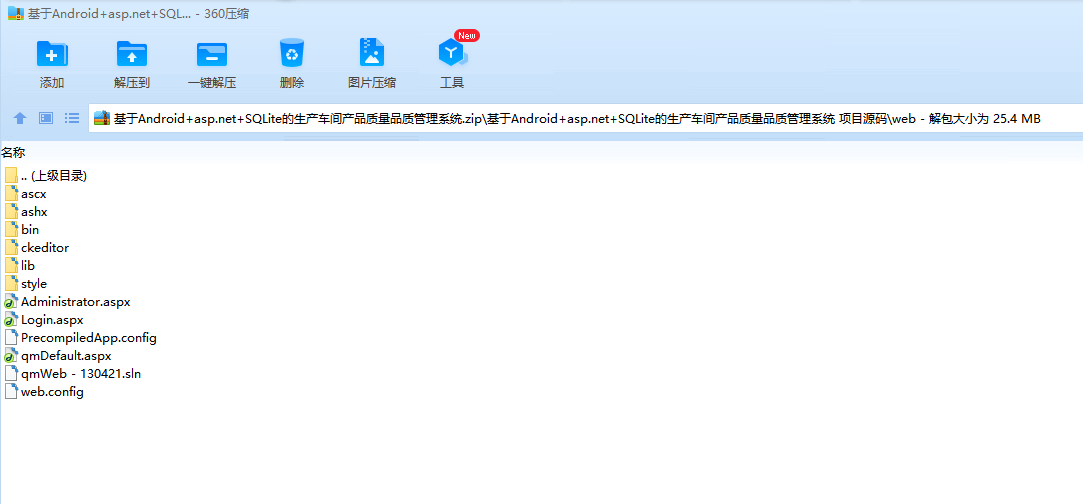Viewport: 1083px width, 504px height.
Task: Click the Delete (删除) recycle icon
Action: click(x=291, y=53)
